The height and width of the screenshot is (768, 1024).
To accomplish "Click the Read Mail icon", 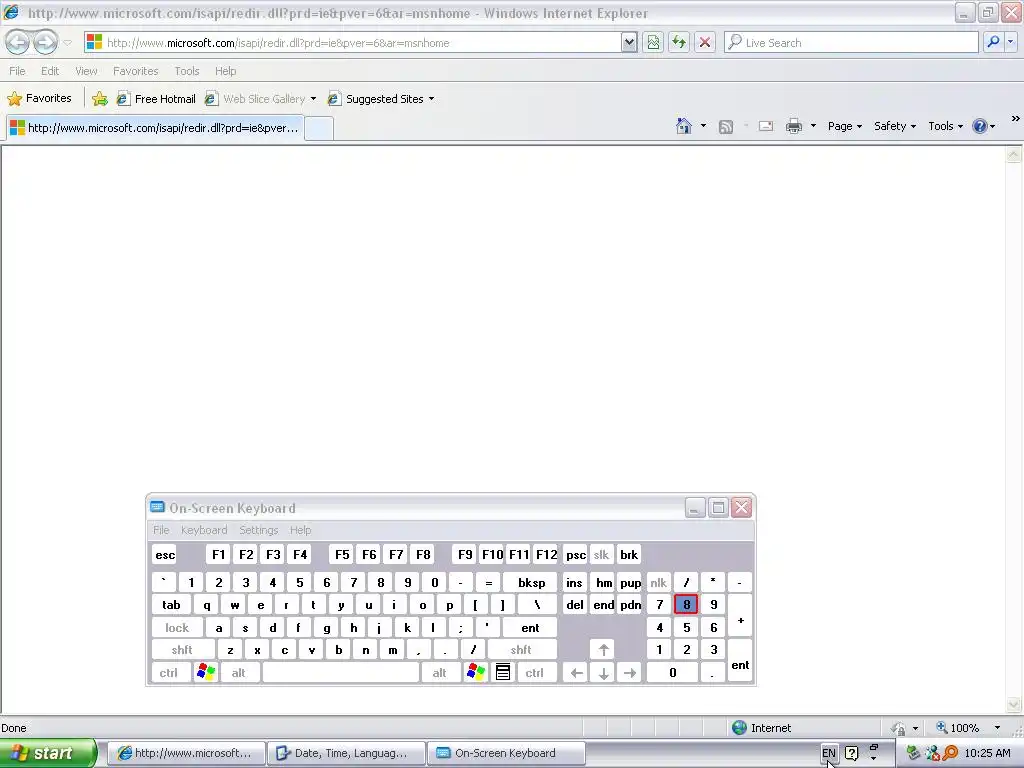I will [765, 127].
